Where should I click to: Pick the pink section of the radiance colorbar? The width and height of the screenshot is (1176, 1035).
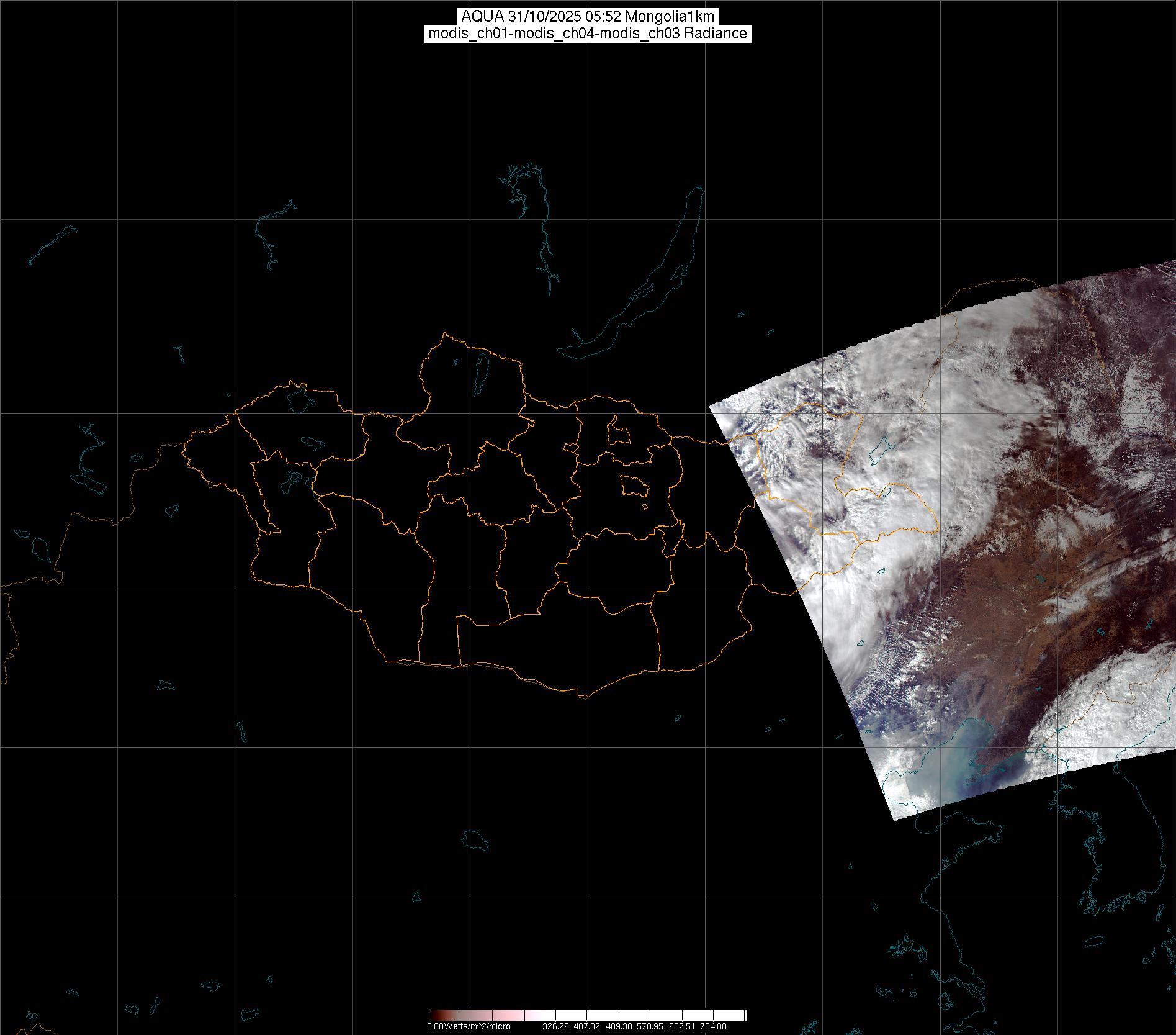[509, 1016]
